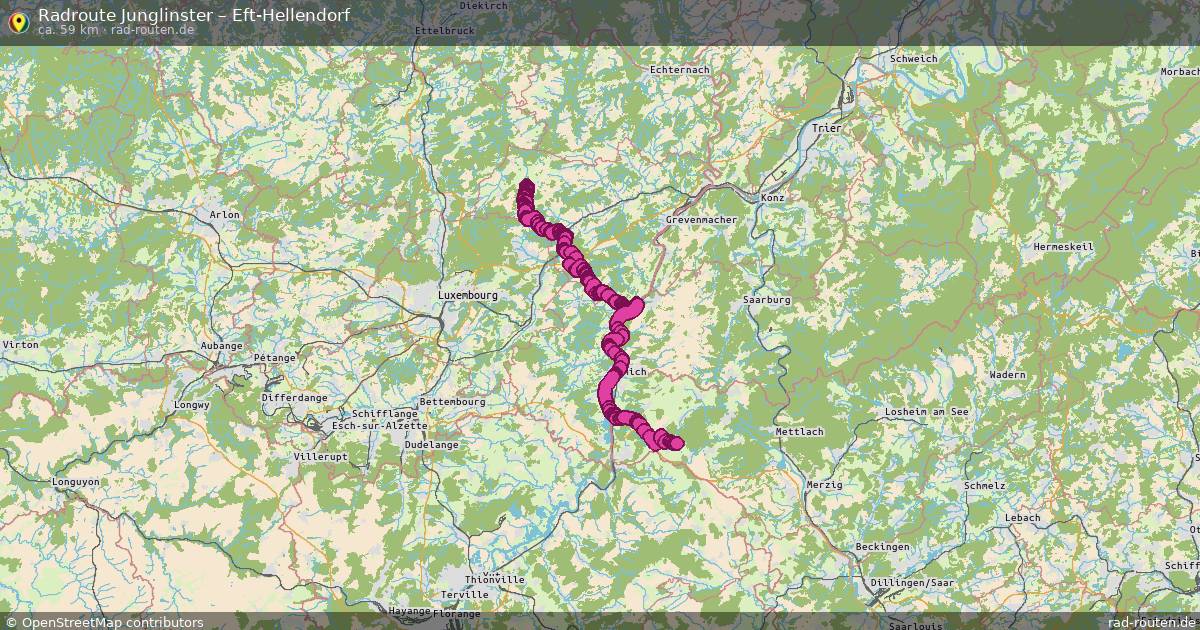Viewport: 1200px width, 630px height.
Task: Open the rad-routen.de link under the title
Action: 152,30
